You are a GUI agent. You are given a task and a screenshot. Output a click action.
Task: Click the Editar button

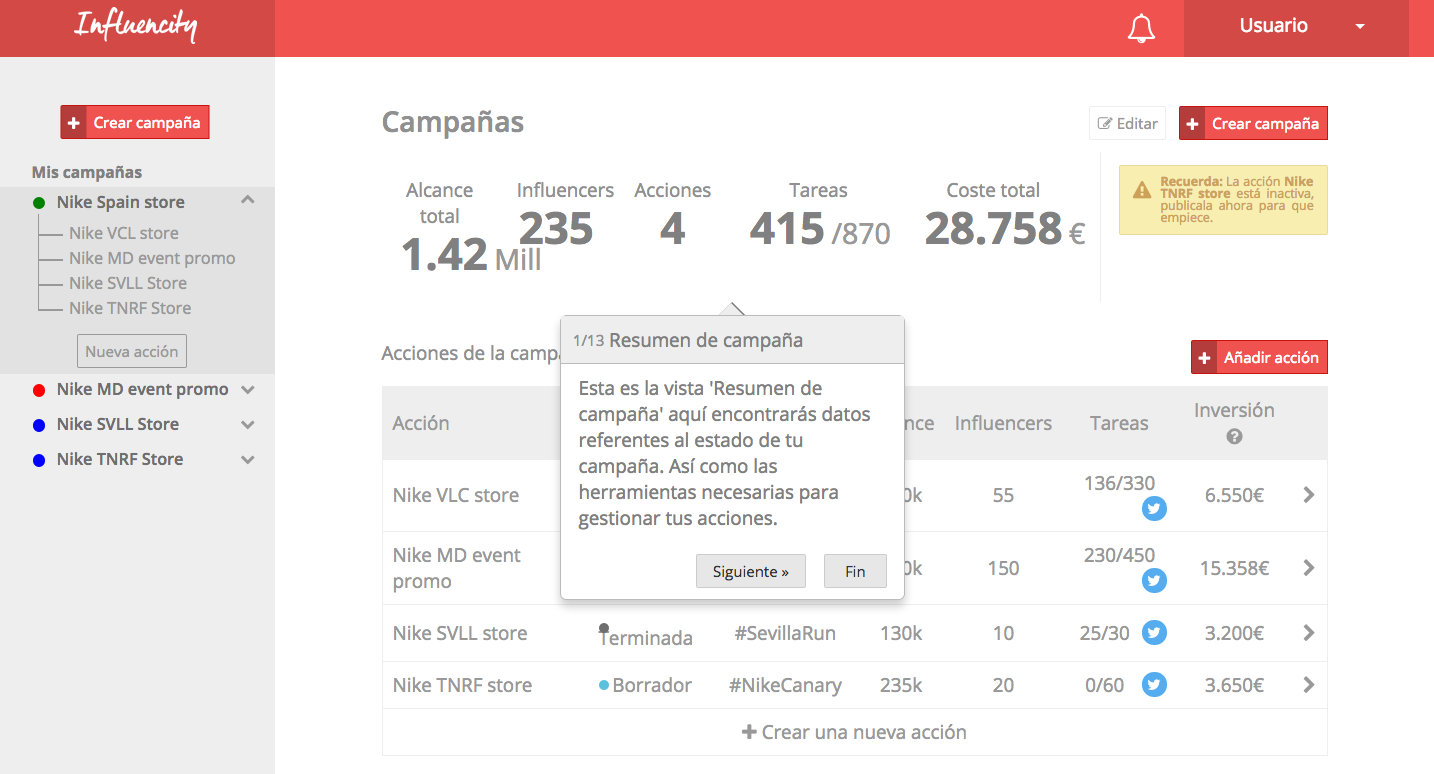(x=1128, y=124)
